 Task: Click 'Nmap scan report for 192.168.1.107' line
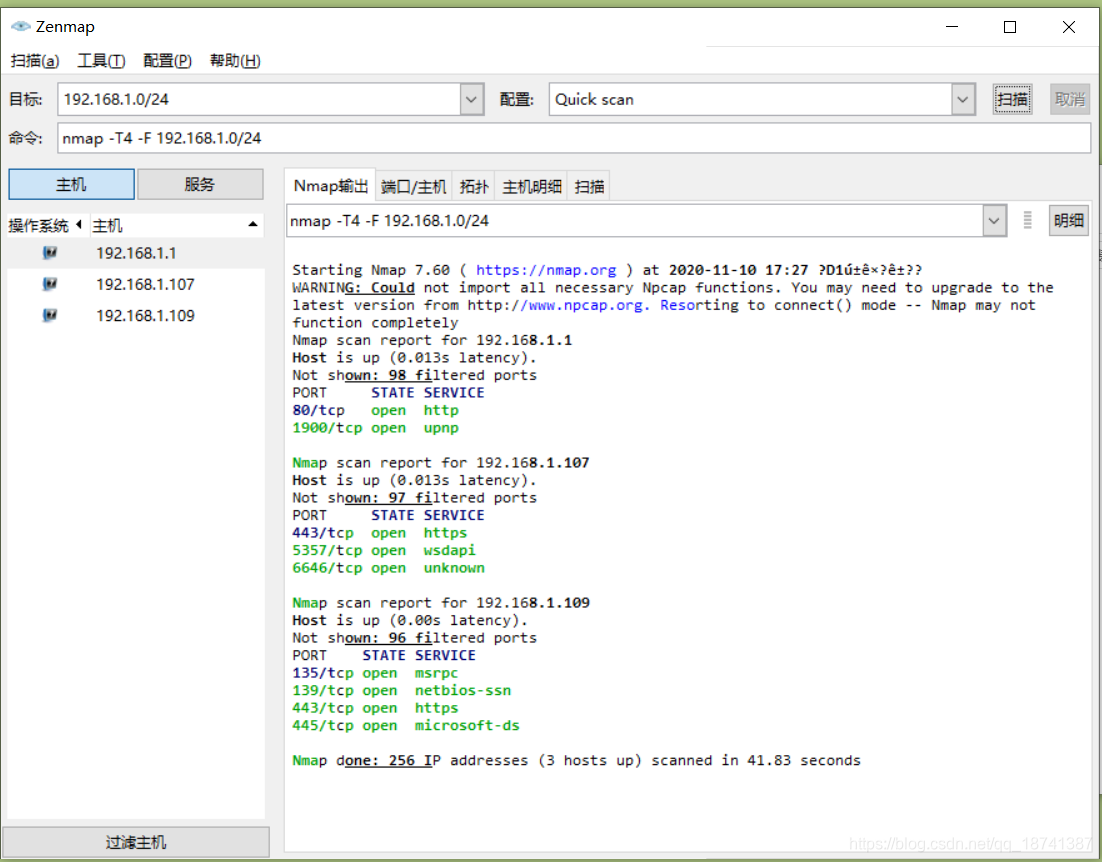coord(441,463)
